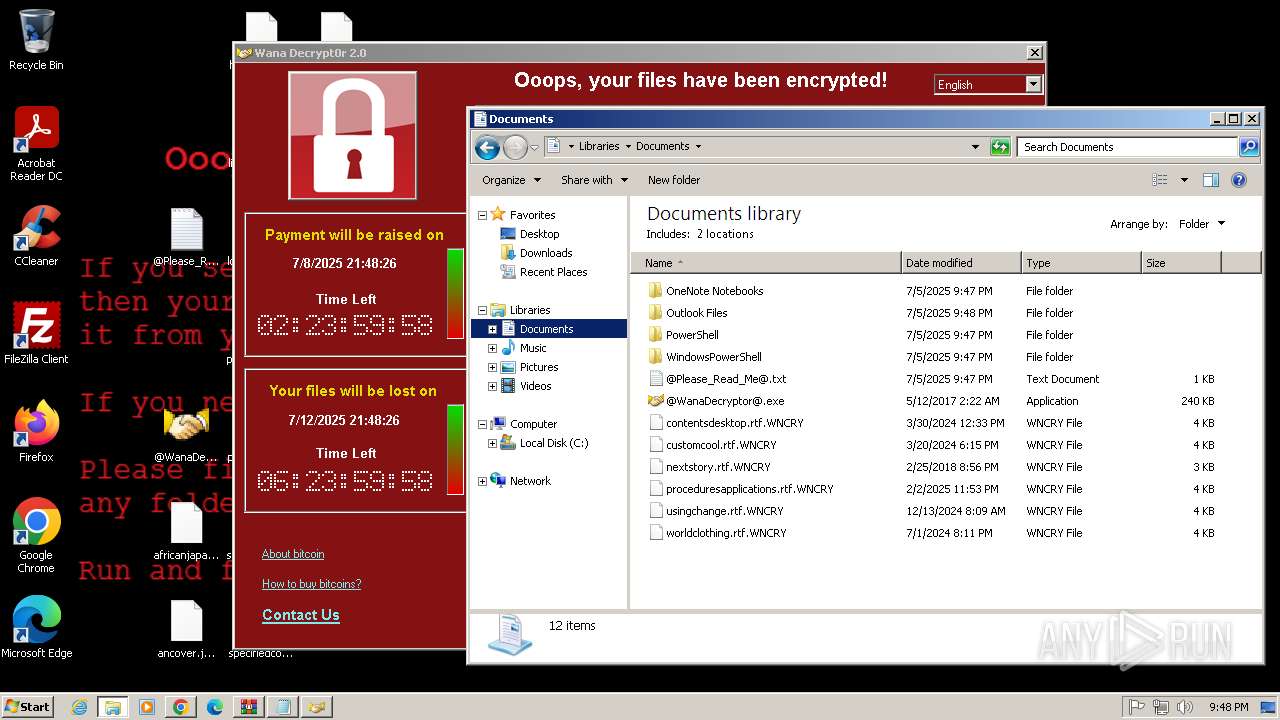The height and width of the screenshot is (720, 1280).
Task: Sort by the Size column header
Action: click(1181, 263)
